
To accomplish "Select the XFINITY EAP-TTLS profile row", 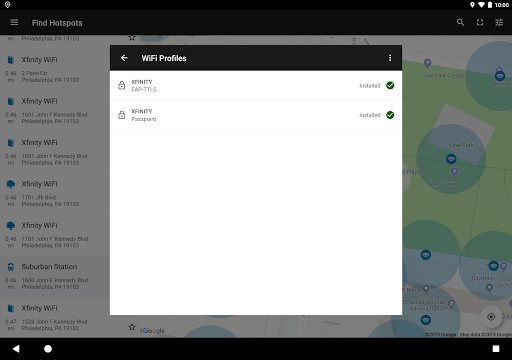I will pyautogui.click(x=256, y=85).
